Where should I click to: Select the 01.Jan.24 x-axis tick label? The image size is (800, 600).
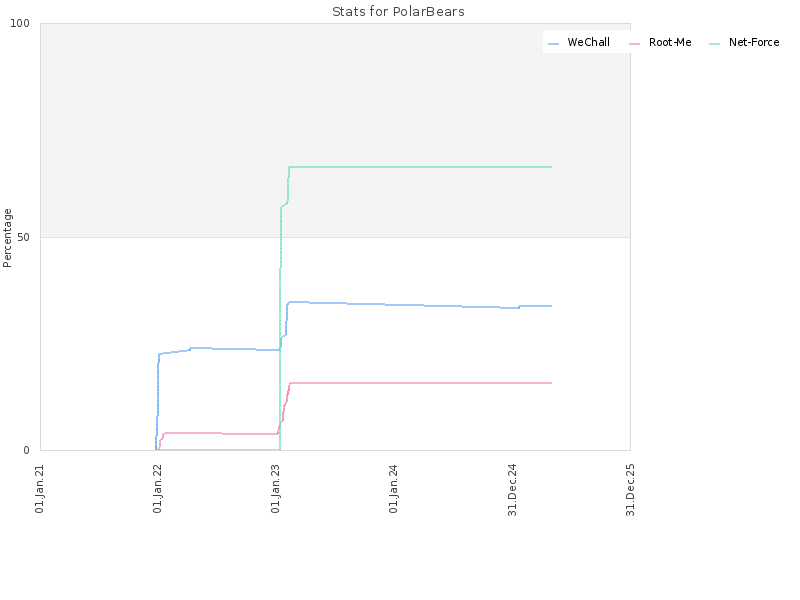(393, 488)
